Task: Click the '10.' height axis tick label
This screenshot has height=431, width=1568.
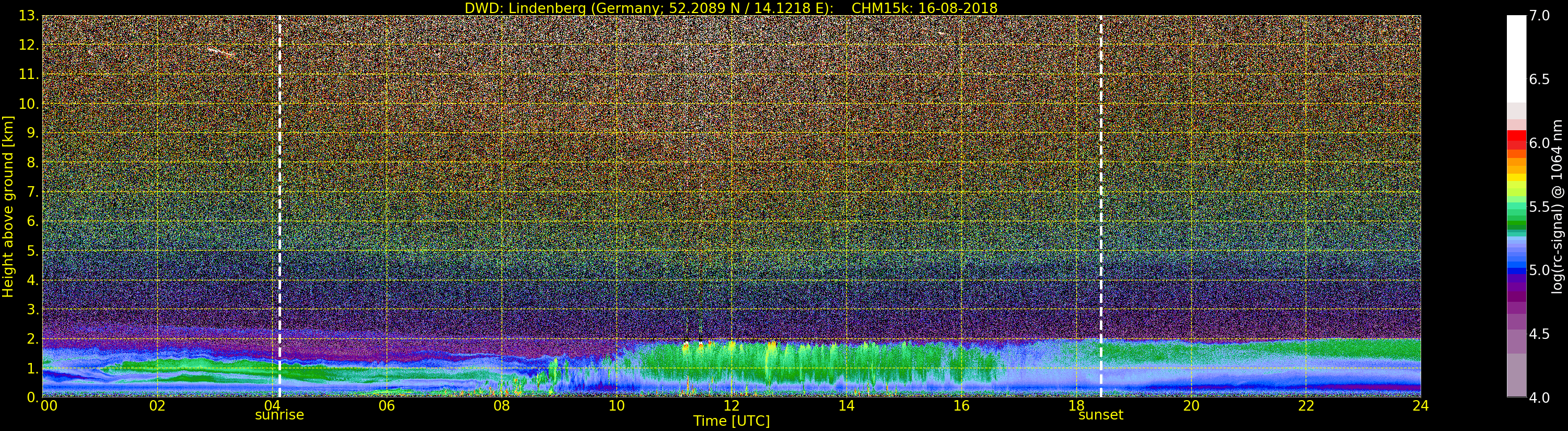Action: pos(29,104)
